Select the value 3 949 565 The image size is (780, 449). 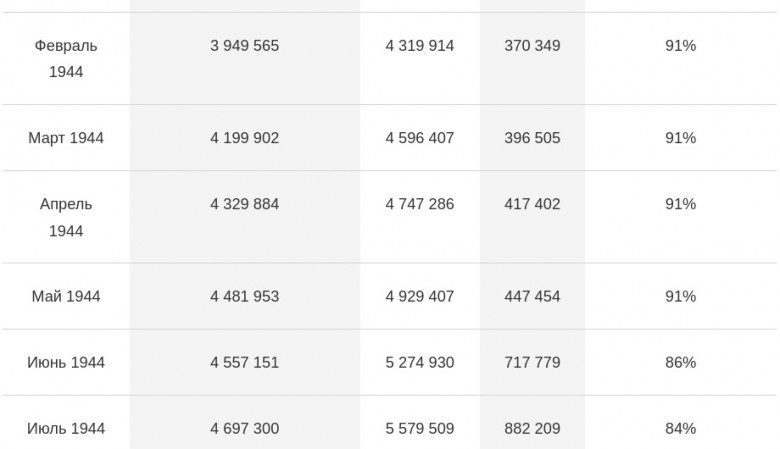tap(244, 46)
